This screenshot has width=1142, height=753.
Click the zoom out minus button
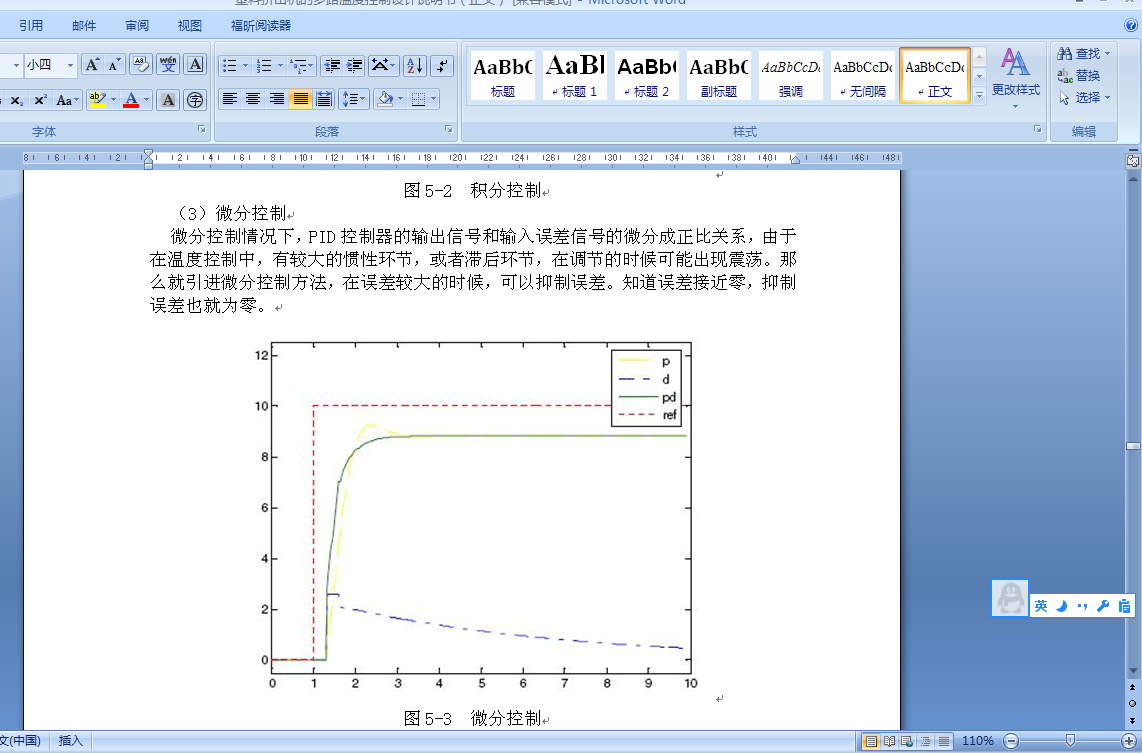click(1011, 741)
